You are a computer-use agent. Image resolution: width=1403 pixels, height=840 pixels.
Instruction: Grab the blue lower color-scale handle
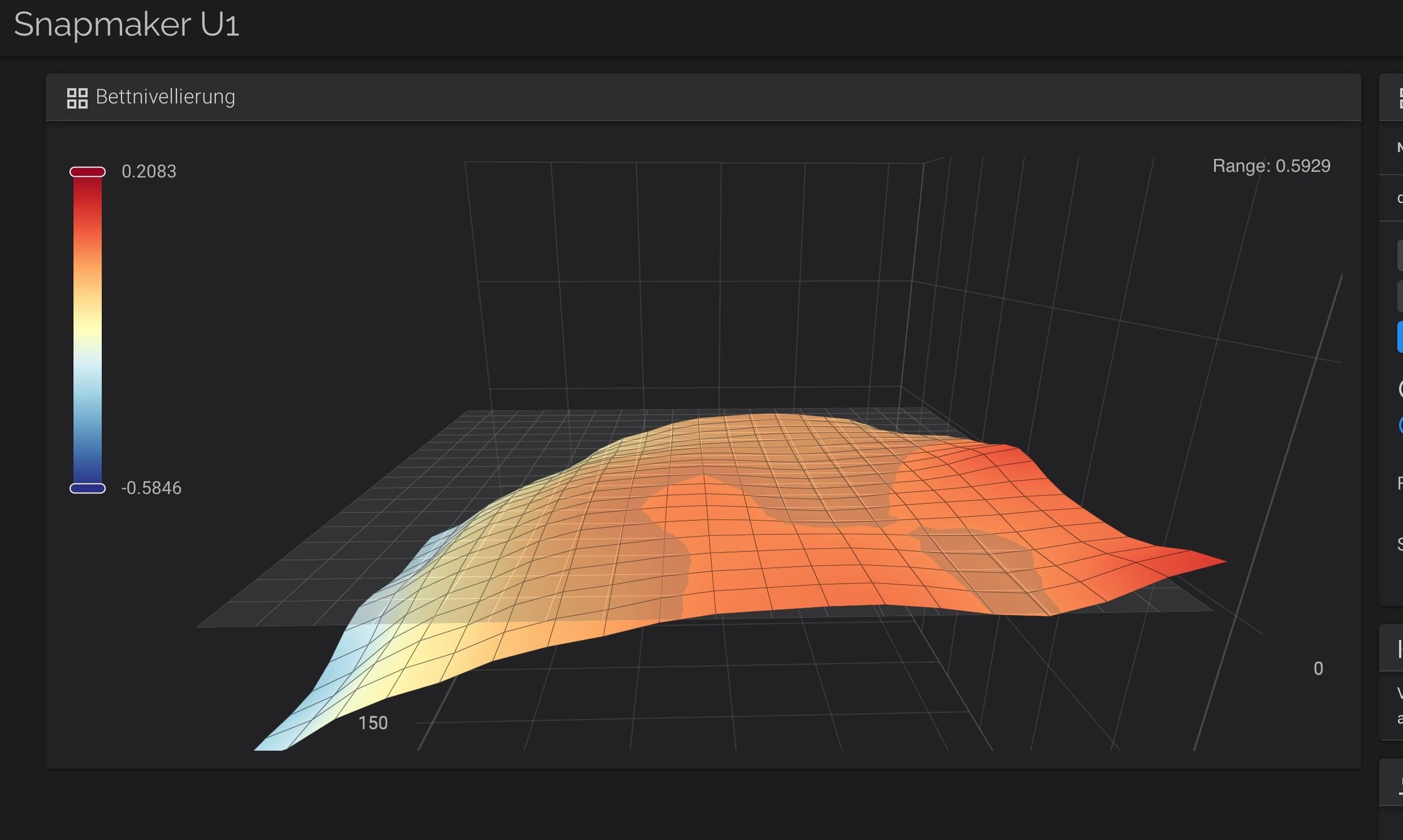pyautogui.click(x=88, y=488)
